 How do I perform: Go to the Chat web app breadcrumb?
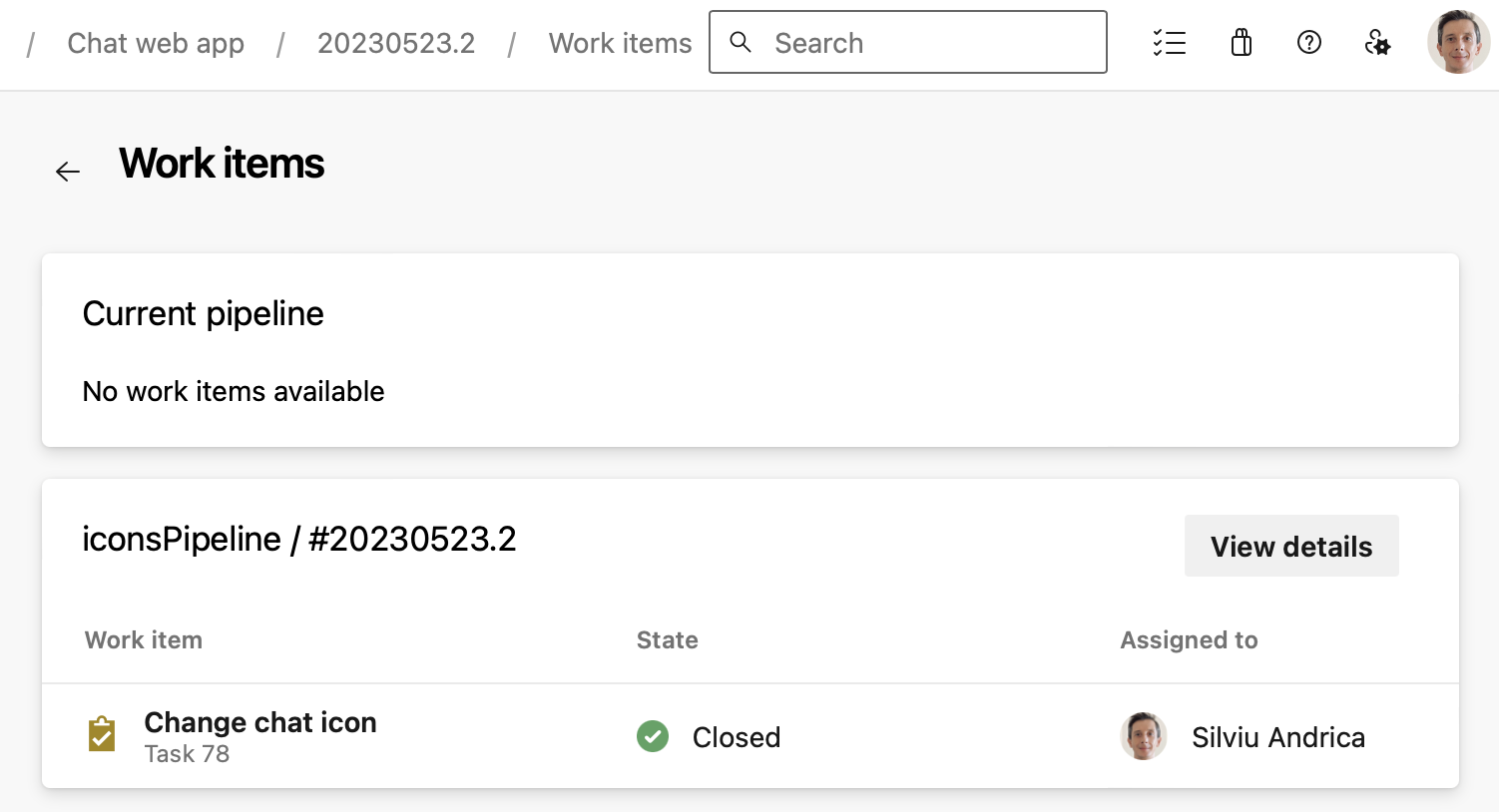coord(156,43)
